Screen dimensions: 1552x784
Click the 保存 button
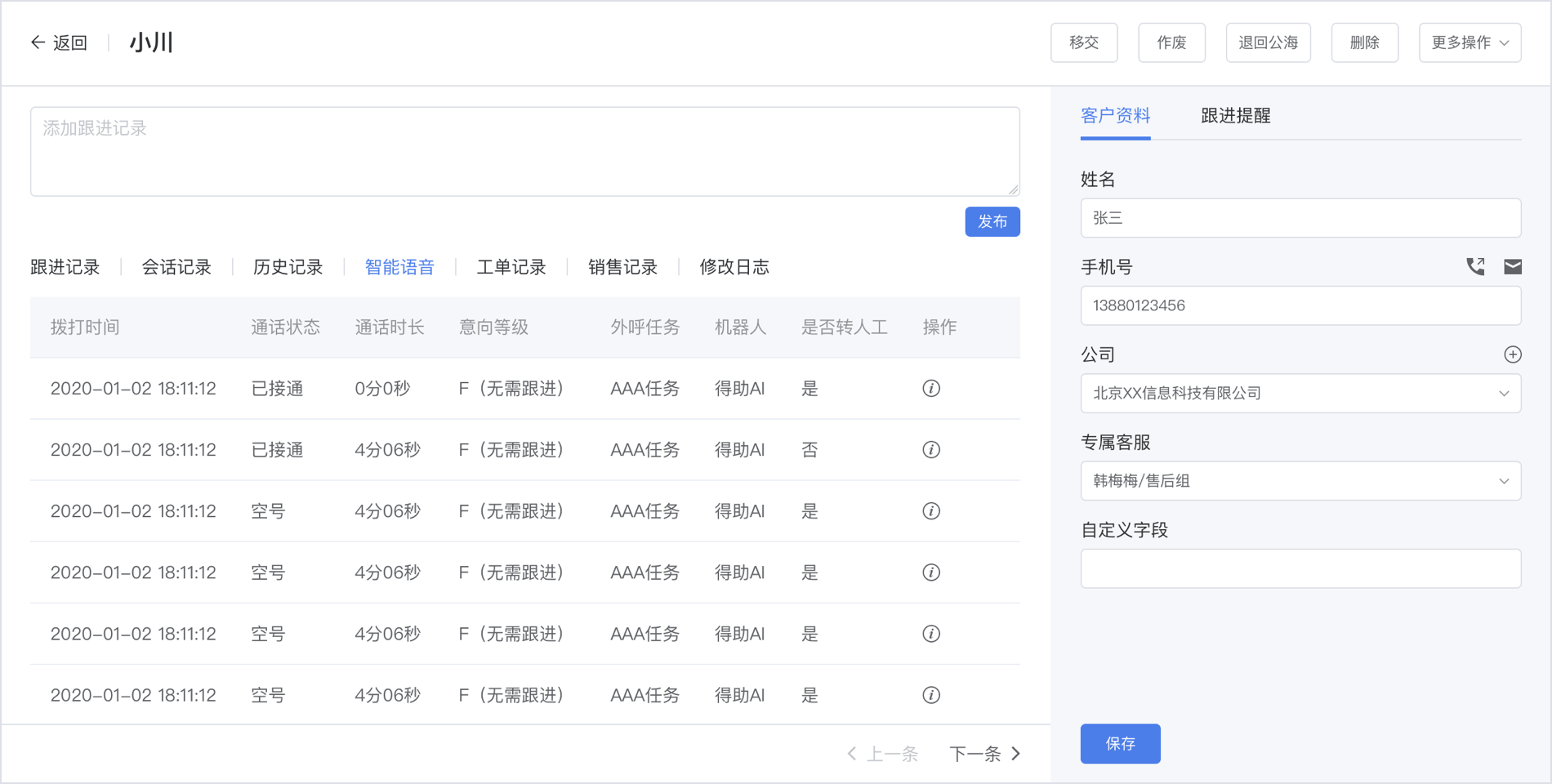(1120, 744)
